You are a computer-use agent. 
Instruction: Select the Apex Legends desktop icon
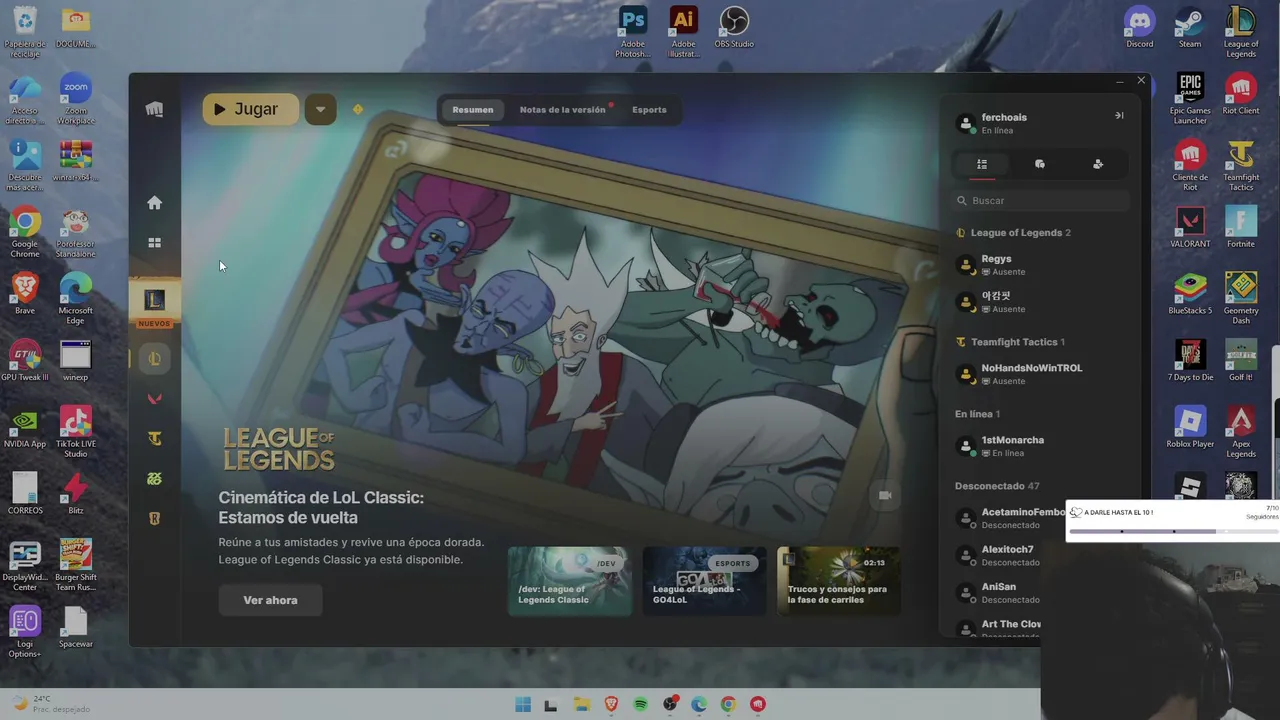1241,432
